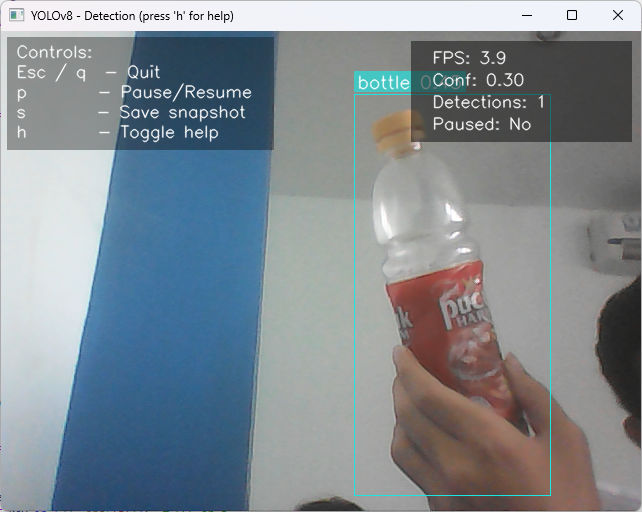Viewport: 642px width, 512px height.
Task: Click the YOLOv8 window app icon
Action: click(x=17, y=16)
